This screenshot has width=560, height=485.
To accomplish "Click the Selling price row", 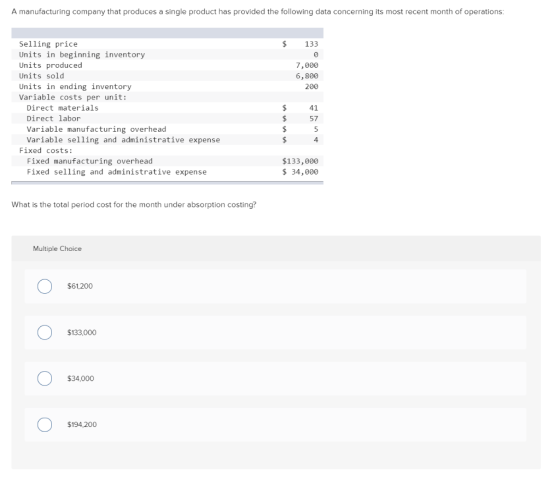I will point(167,44).
